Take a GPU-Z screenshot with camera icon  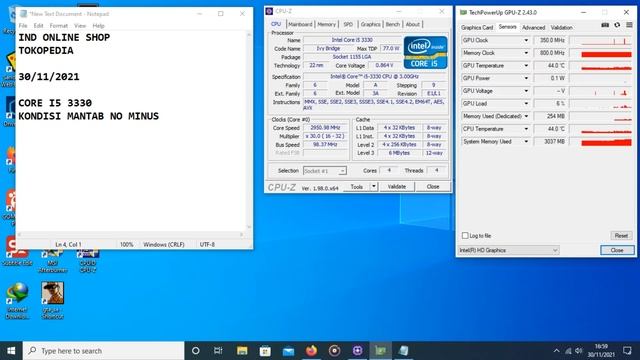pos(605,25)
